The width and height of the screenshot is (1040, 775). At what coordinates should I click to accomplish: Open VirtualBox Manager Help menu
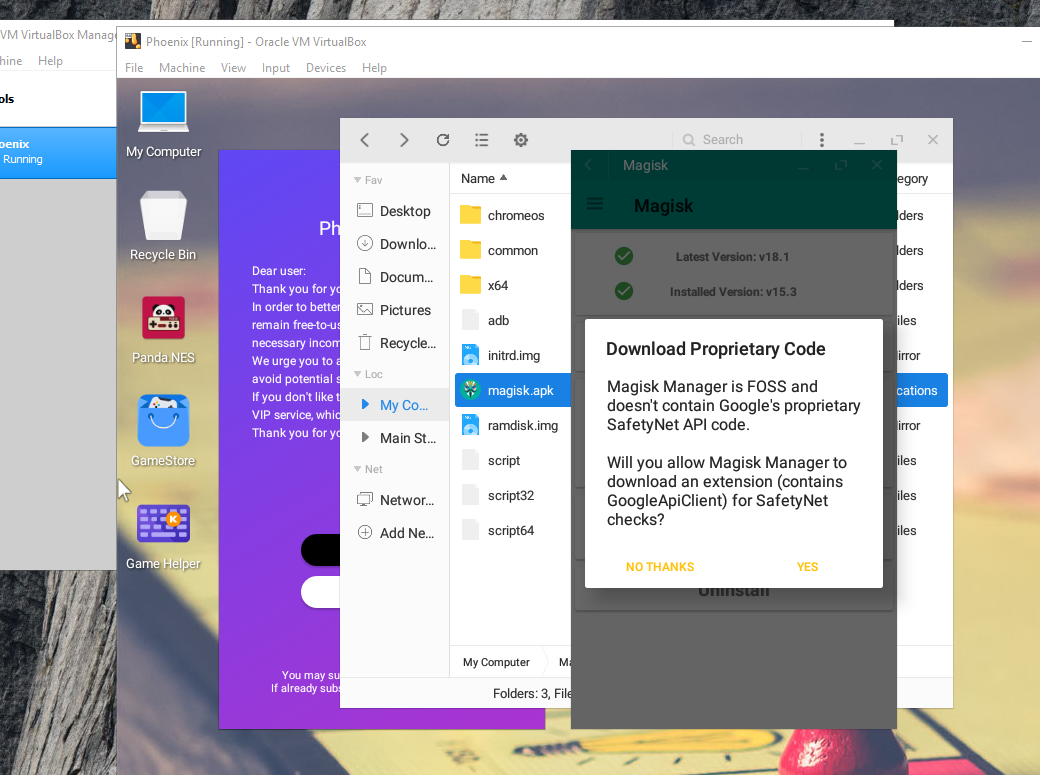(50, 61)
